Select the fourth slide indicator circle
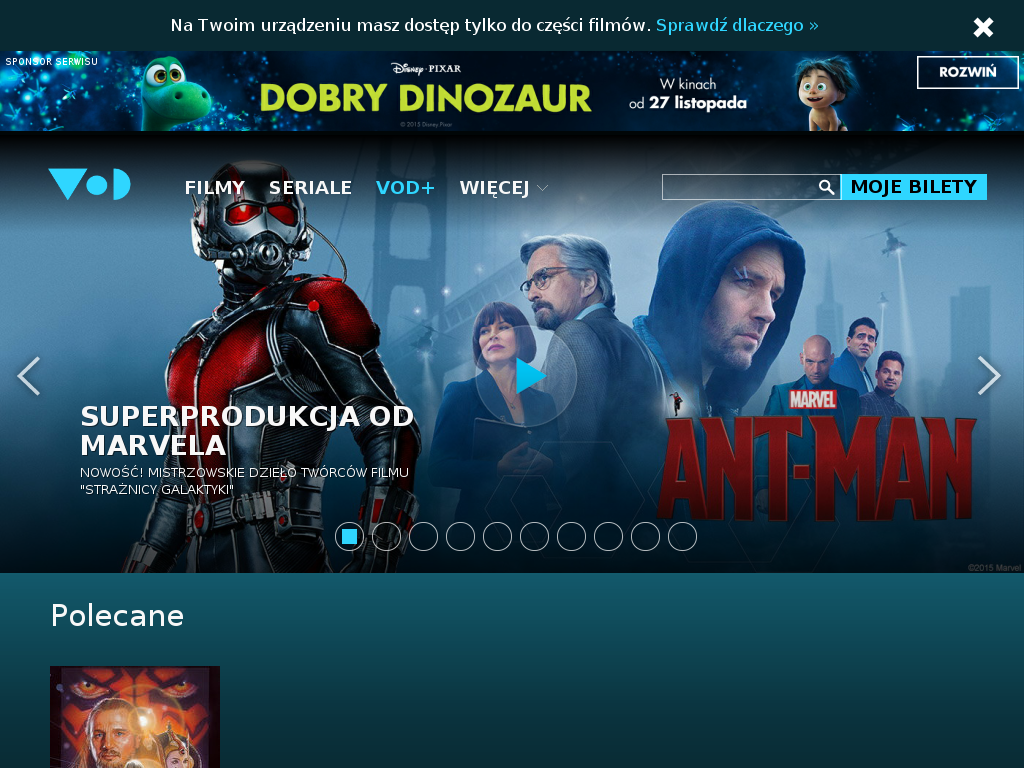The image size is (1024, 768). click(x=460, y=536)
